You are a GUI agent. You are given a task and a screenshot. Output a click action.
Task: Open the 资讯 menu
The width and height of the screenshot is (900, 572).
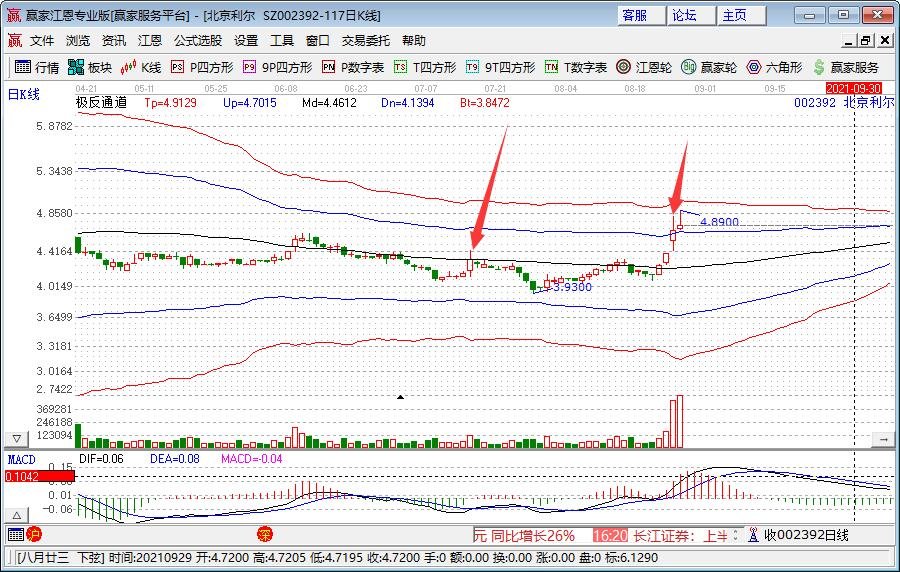click(114, 41)
